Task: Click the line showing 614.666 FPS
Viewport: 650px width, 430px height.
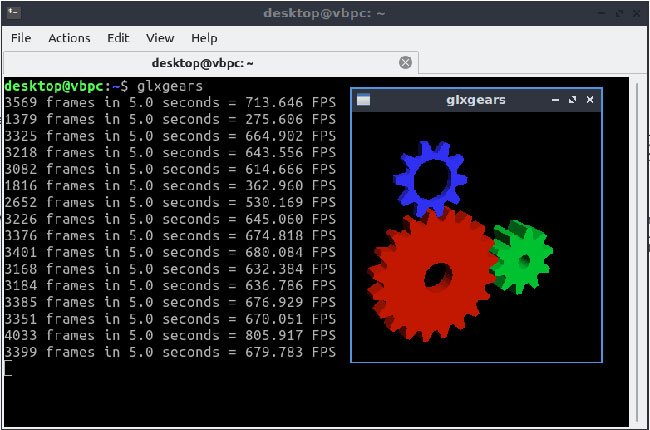Action: click(170, 169)
